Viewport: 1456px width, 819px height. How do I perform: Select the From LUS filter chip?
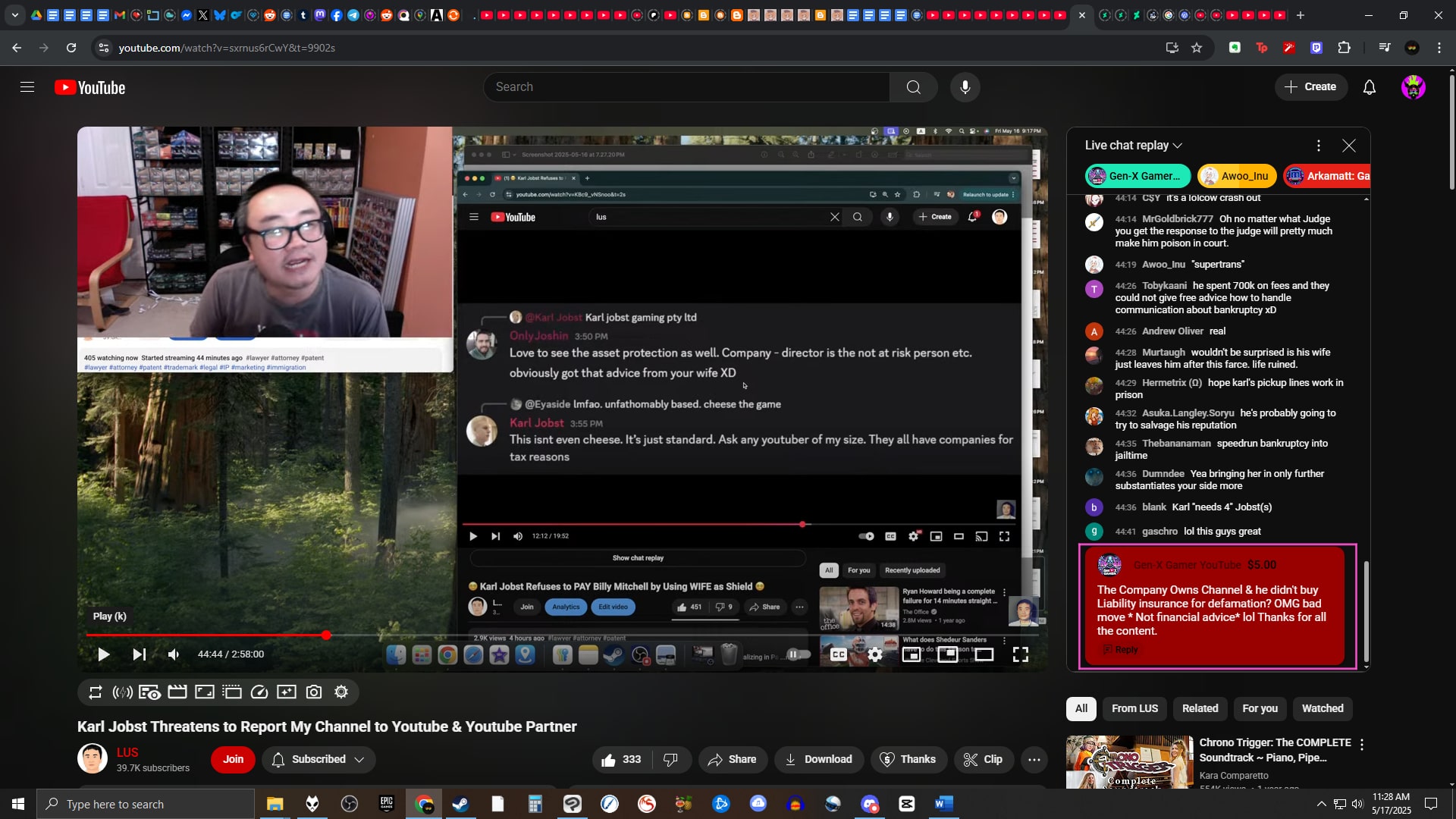pyautogui.click(x=1134, y=708)
